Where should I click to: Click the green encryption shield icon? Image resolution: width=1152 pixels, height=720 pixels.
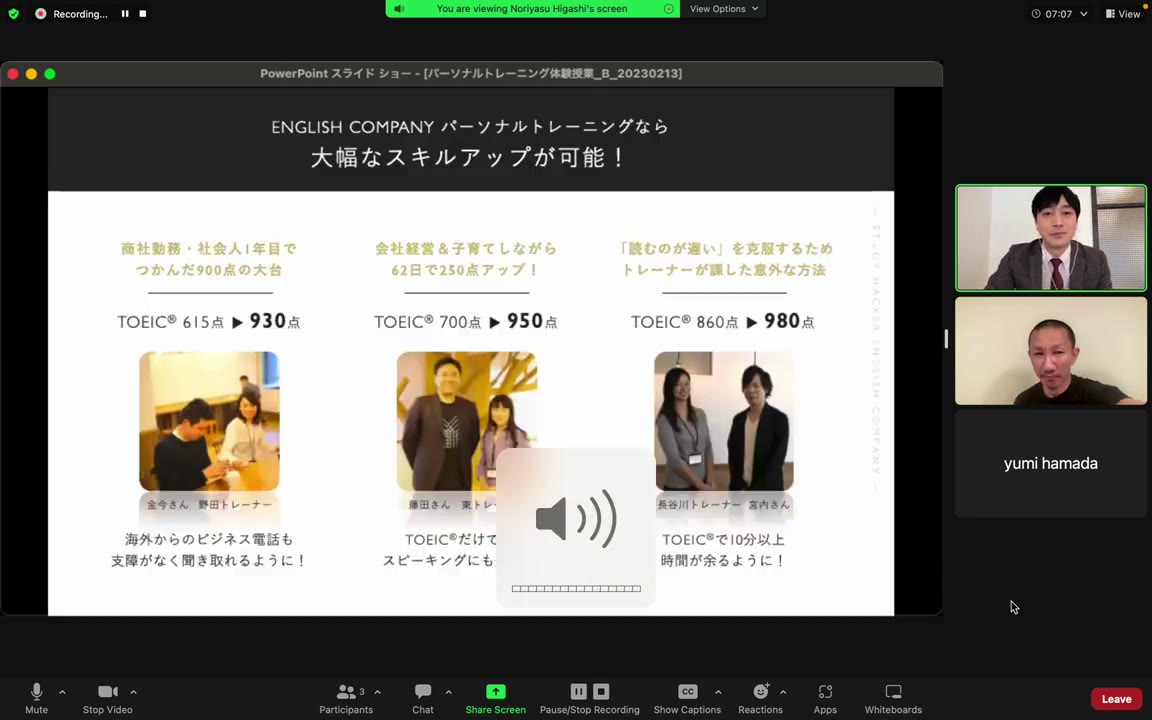(x=13, y=13)
